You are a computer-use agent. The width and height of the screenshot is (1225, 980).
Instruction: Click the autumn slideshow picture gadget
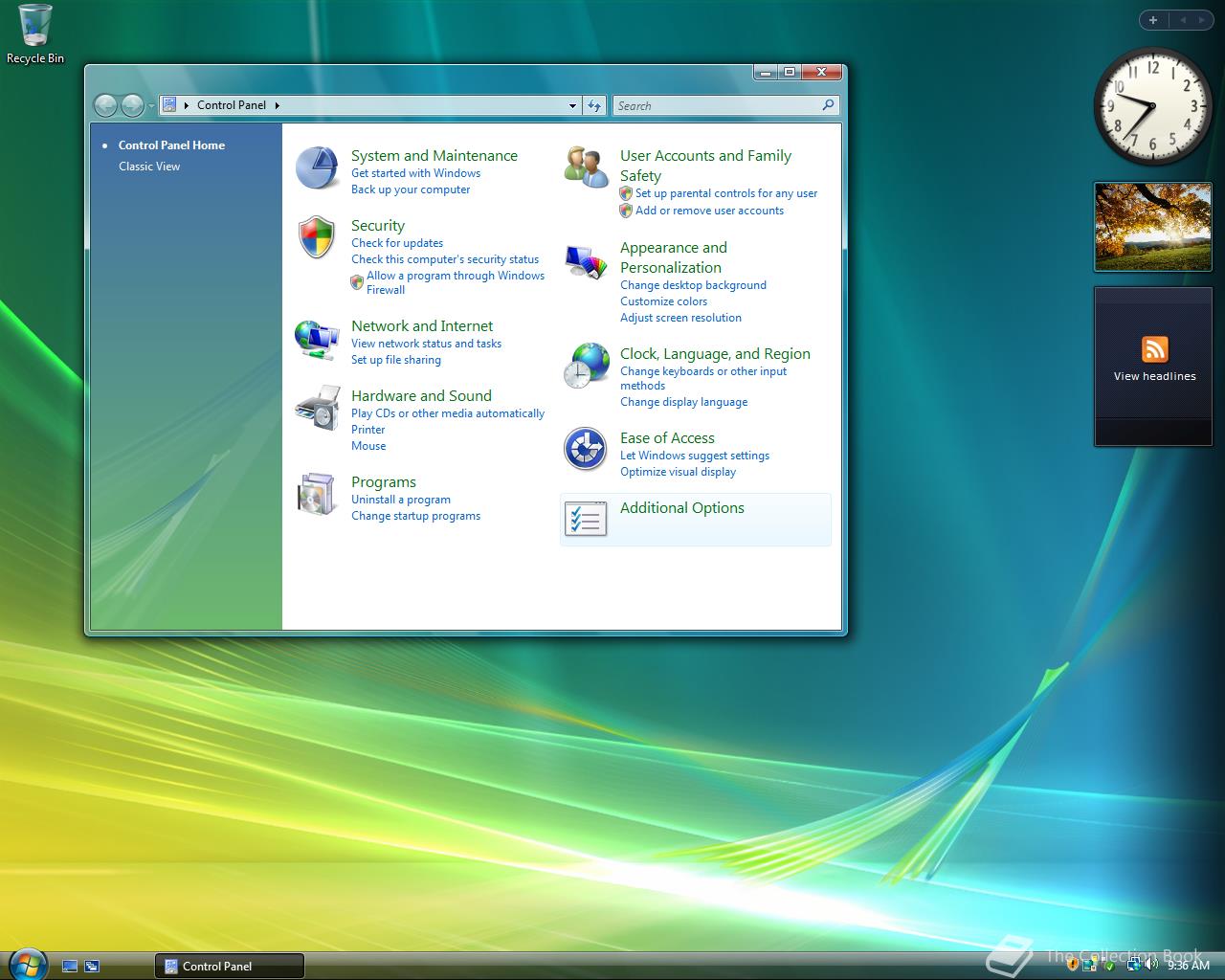[x=1151, y=227]
